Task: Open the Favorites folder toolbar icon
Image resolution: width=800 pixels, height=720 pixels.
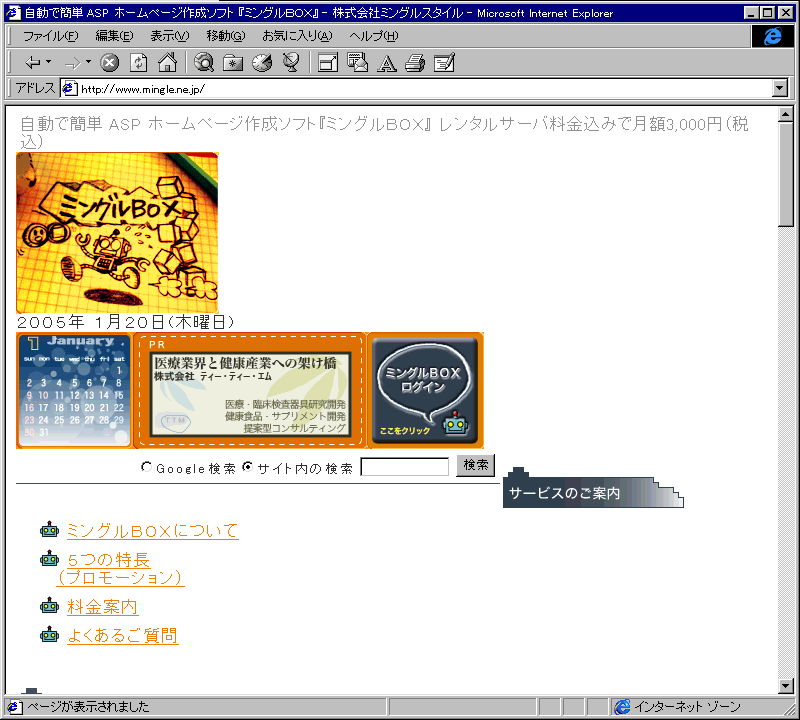Action: (233, 63)
